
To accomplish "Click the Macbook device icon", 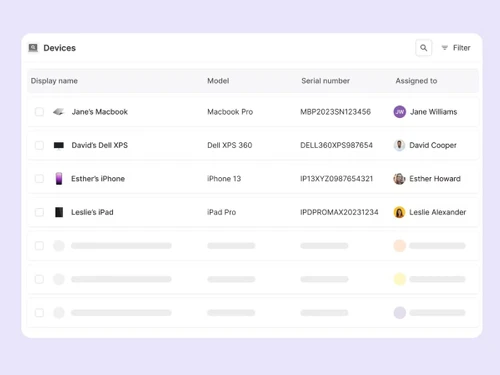I will tap(59, 112).
